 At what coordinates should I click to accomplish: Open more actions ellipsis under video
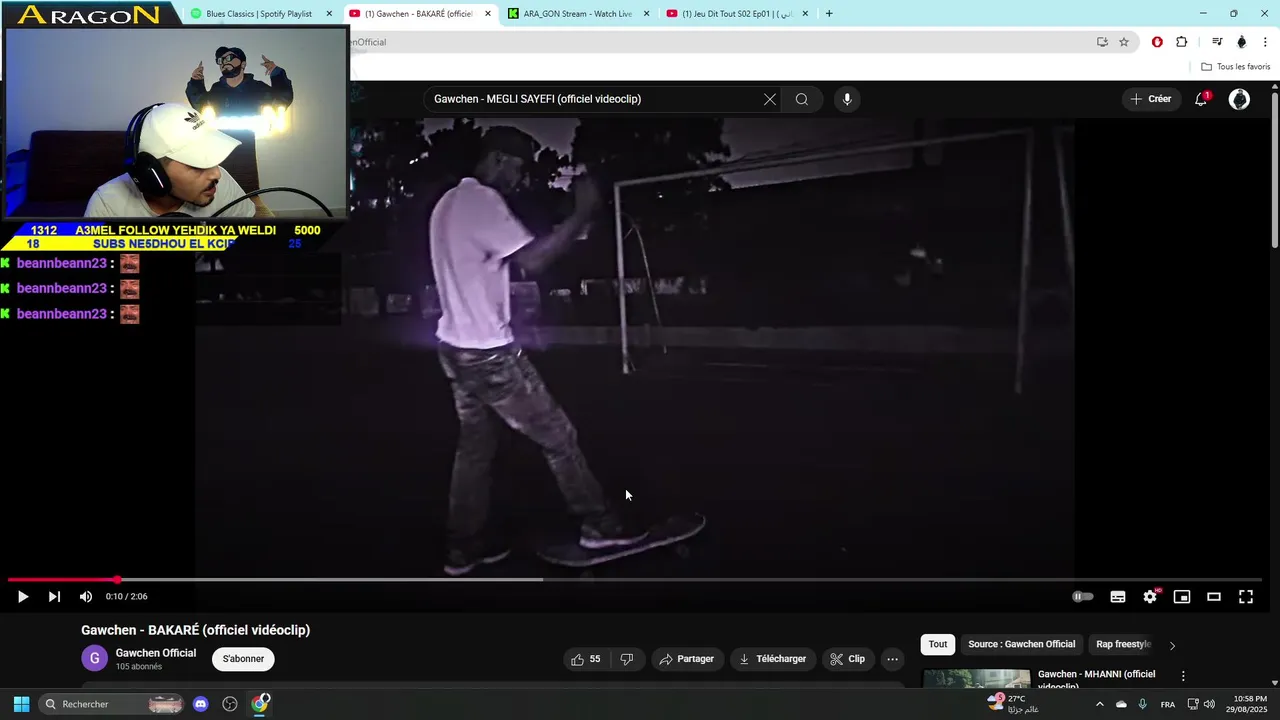892,659
